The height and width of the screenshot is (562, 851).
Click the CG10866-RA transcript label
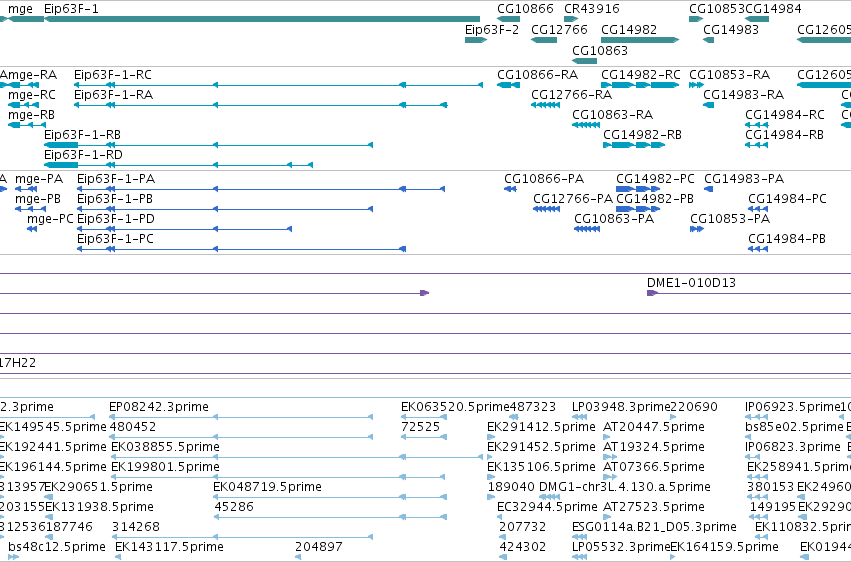coord(537,75)
